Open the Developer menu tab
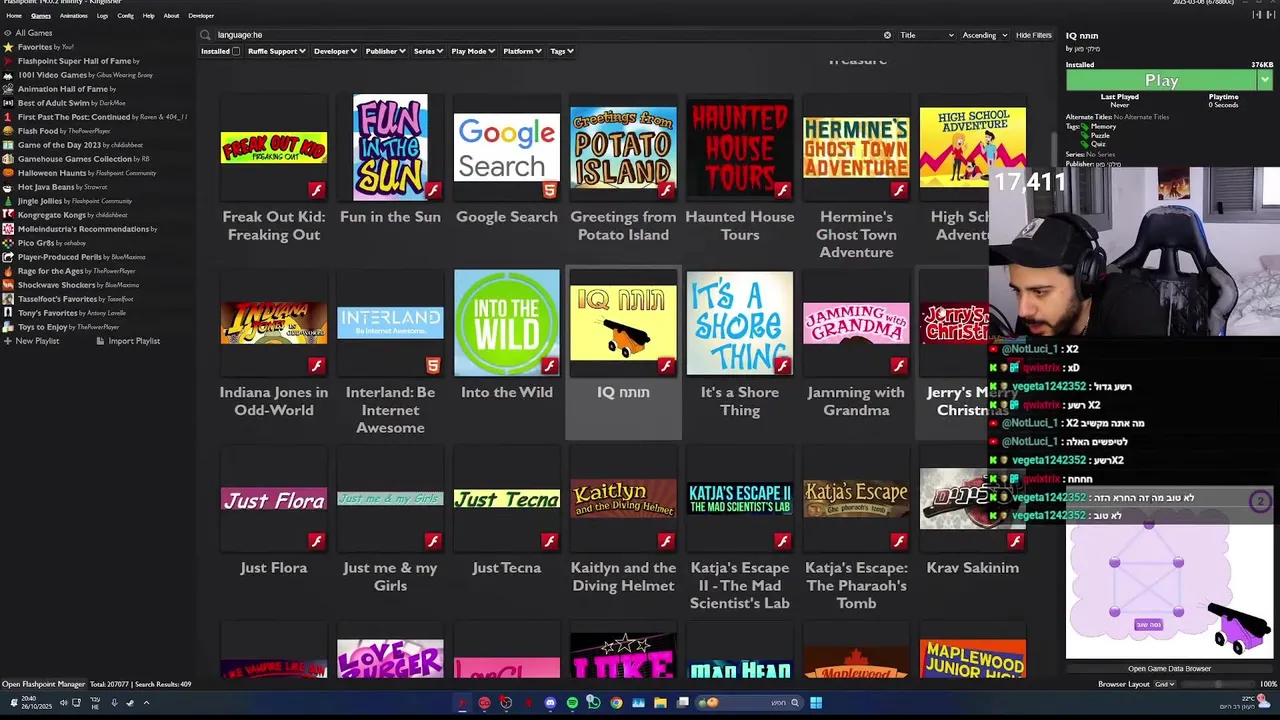Viewport: 1280px width, 720px height. [201, 16]
